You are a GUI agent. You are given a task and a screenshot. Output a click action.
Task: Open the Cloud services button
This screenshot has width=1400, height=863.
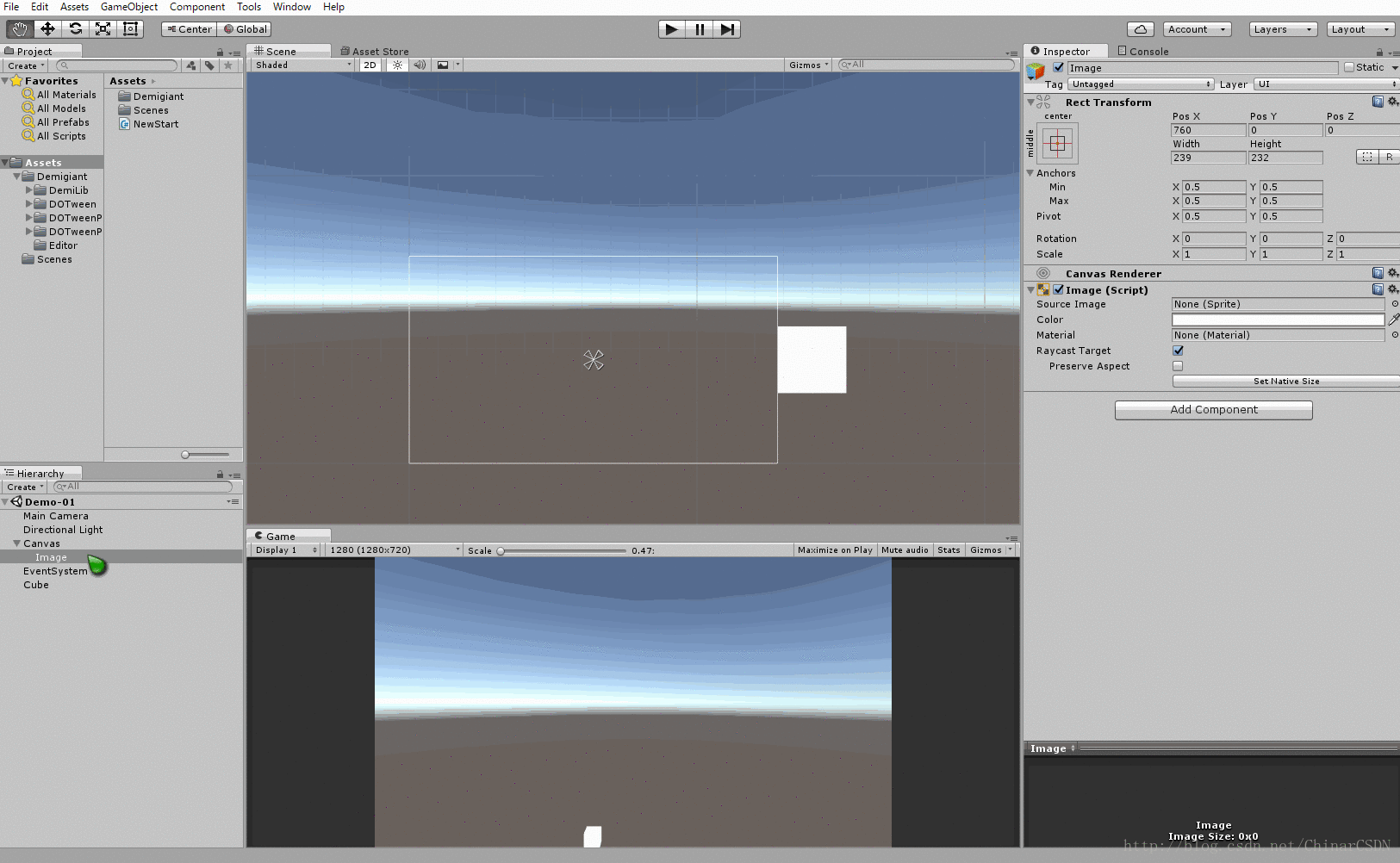pyautogui.click(x=1141, y=29)
